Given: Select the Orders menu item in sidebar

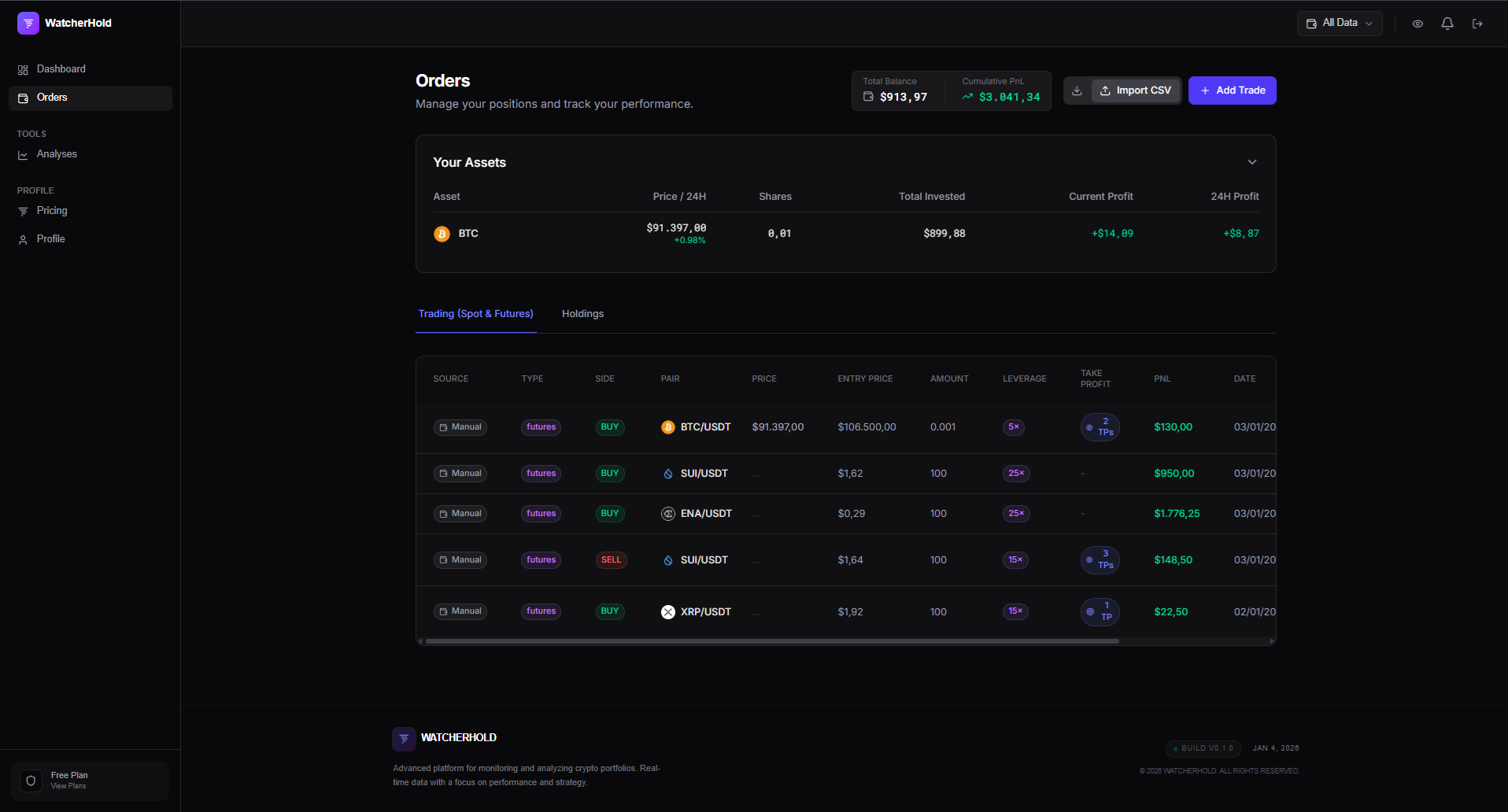Looking at the screenshot, I should (x=52, y=97).
